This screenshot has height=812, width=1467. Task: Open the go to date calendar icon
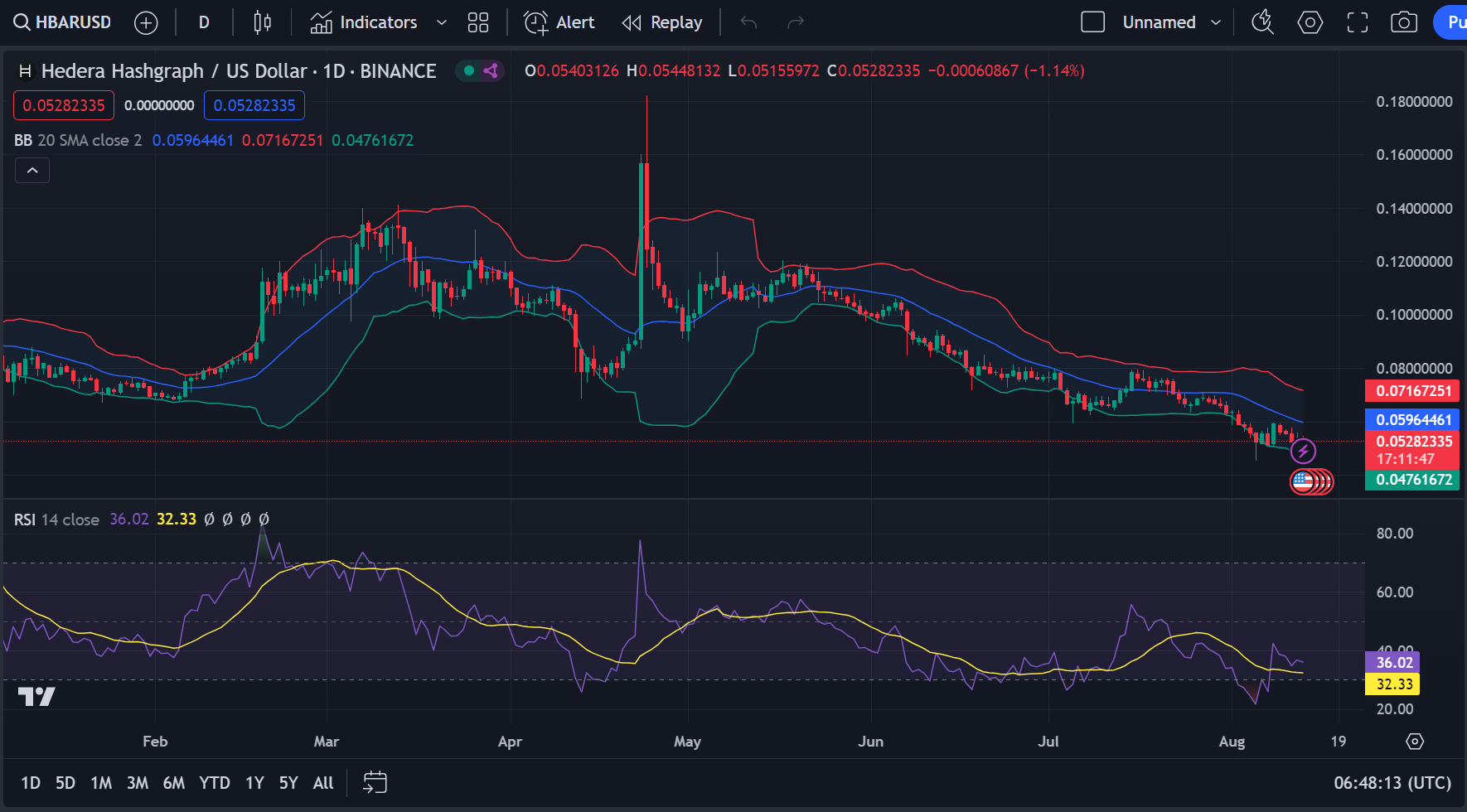[375, 782]
